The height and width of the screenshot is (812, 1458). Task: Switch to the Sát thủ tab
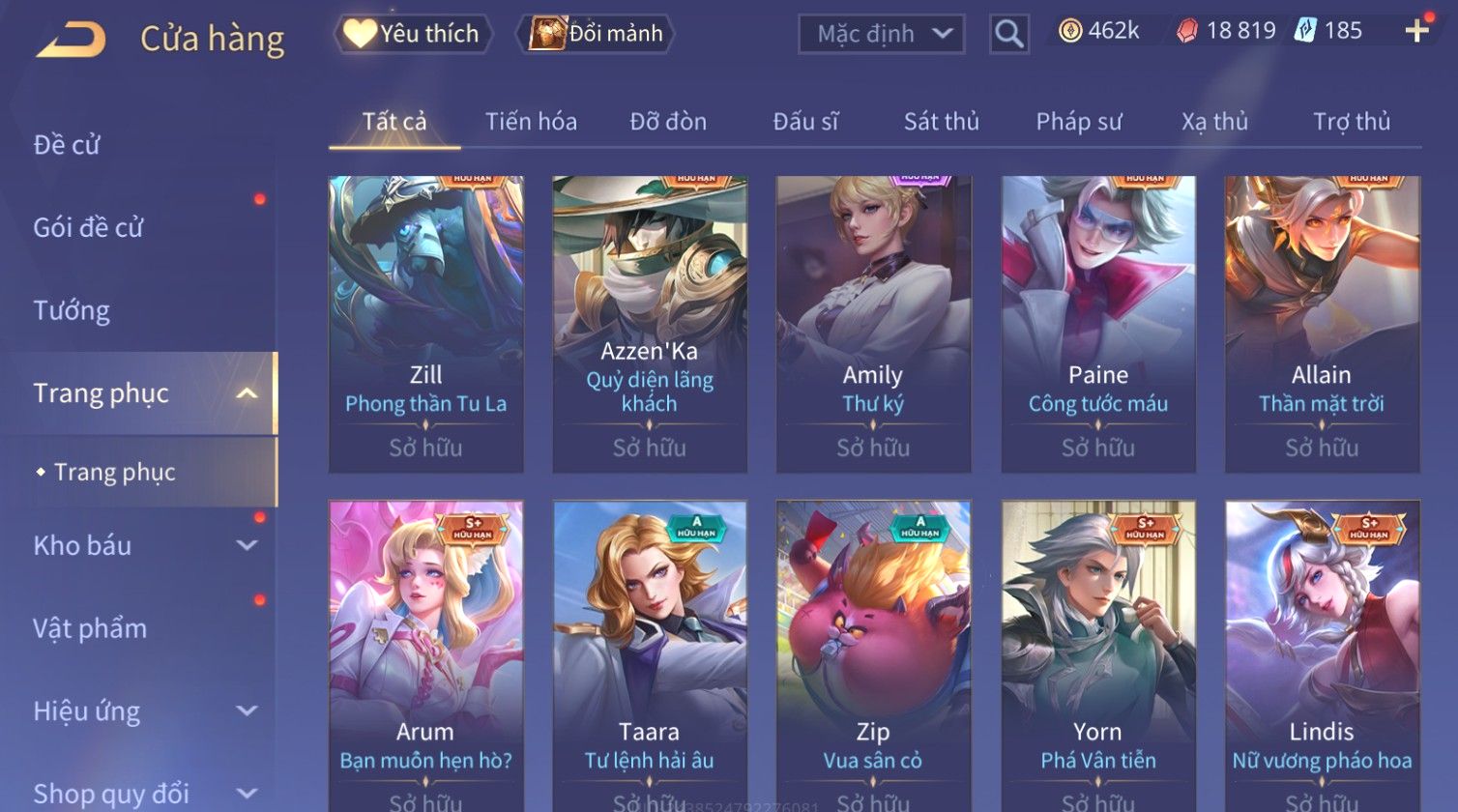tap(942, 122)
